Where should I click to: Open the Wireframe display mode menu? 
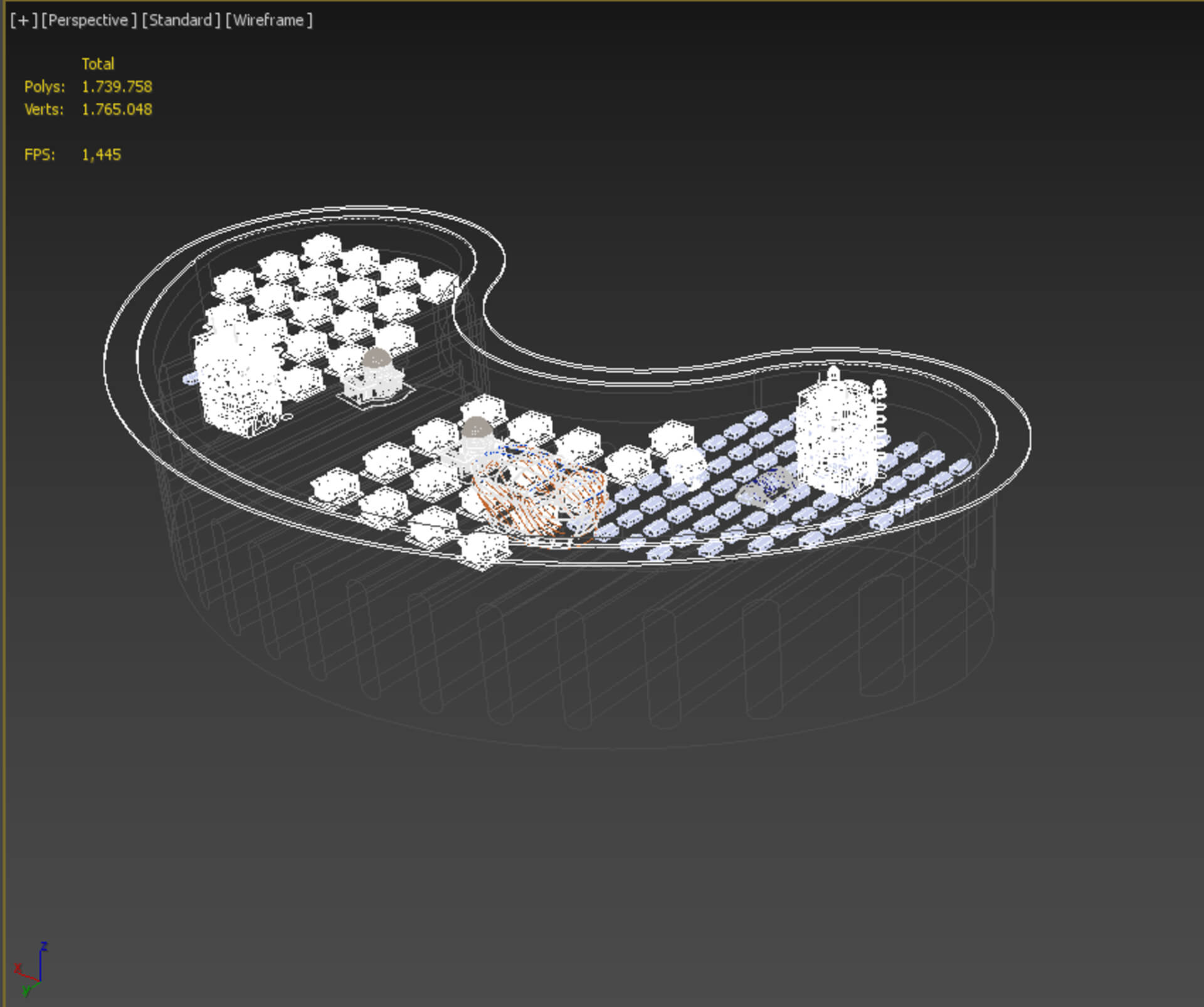pos(268,20)
